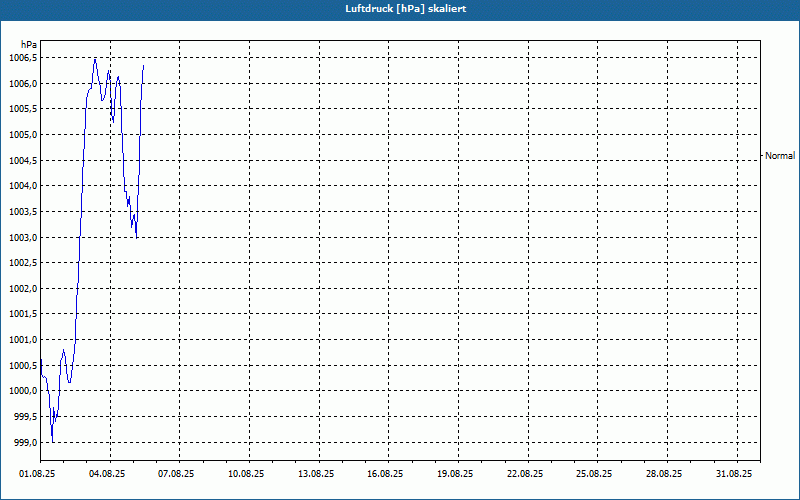Click the 1002,5 y-axis value
This screenshot has width=800, height=500.
click(x=23, y=263)
